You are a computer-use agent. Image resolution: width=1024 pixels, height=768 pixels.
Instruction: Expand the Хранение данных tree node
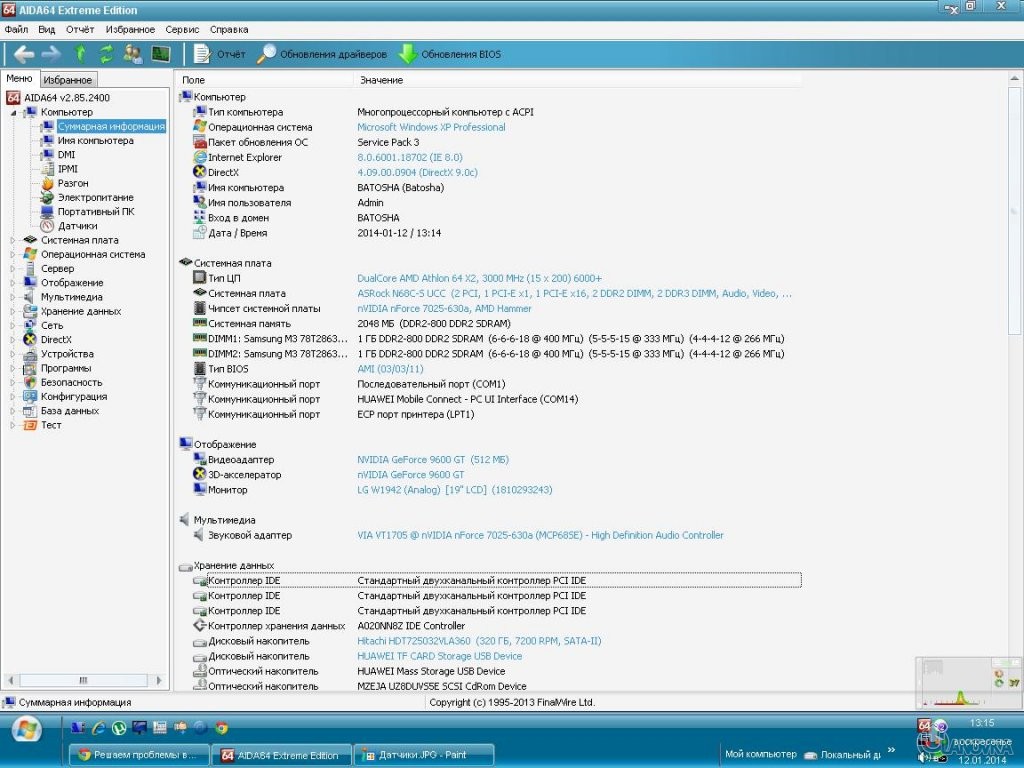(x=13, y=311)
